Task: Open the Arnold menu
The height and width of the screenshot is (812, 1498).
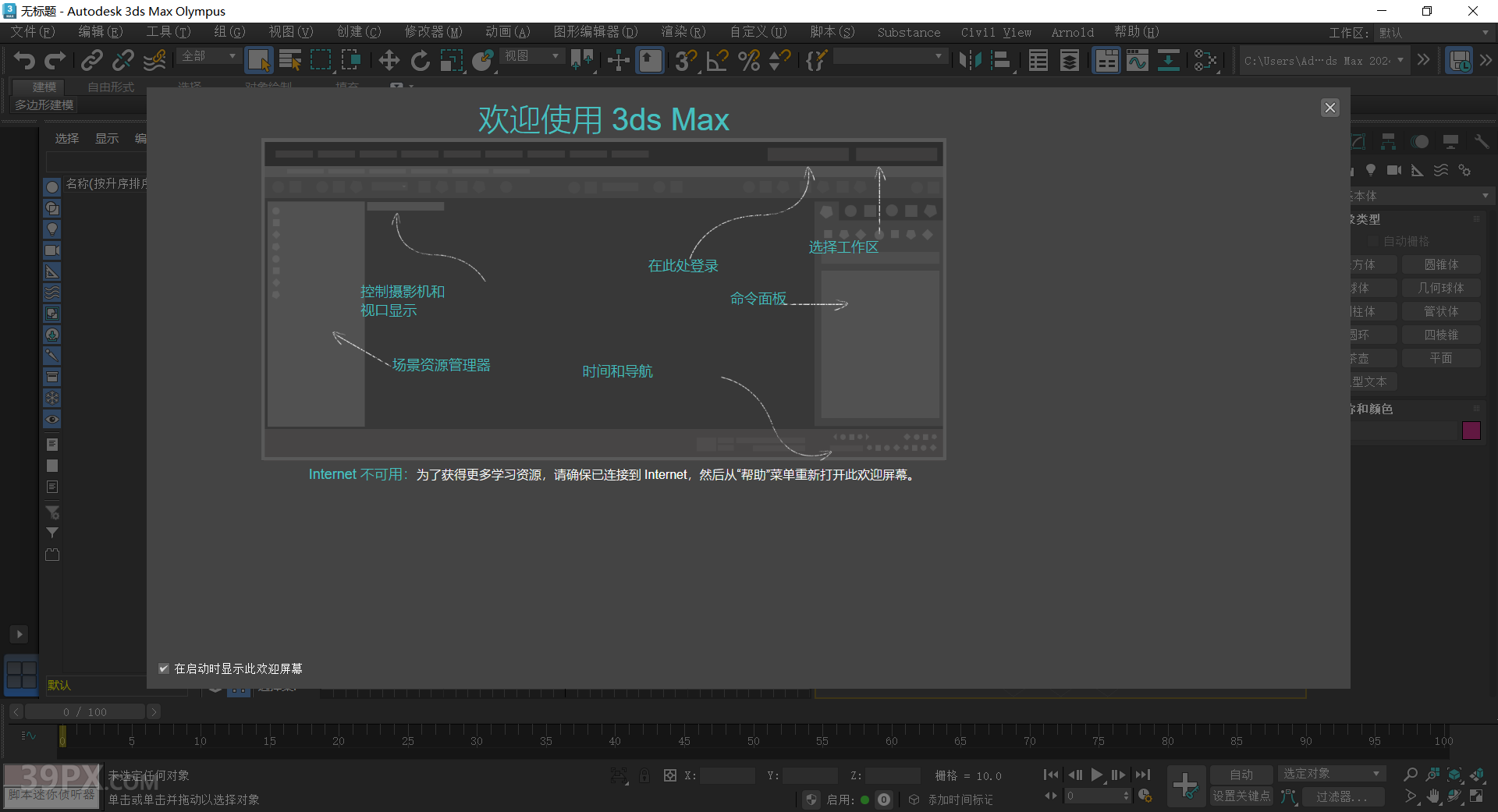Action: point(1072,32)
